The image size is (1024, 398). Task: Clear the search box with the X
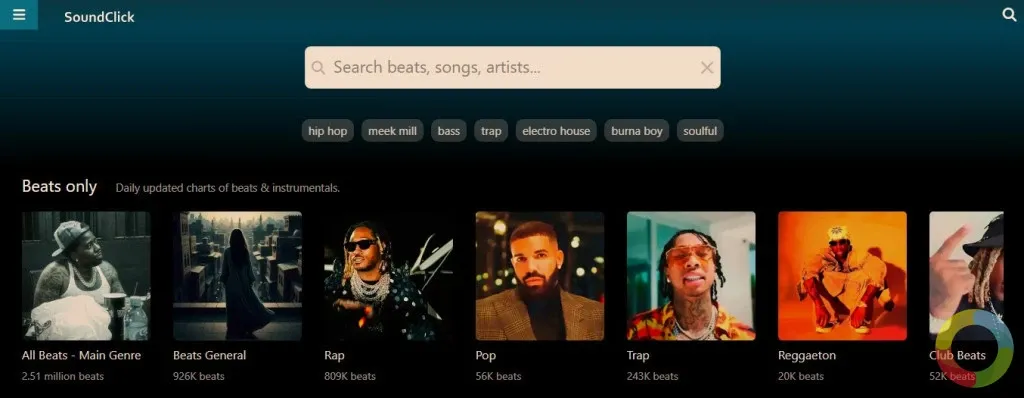click(707, 67)
